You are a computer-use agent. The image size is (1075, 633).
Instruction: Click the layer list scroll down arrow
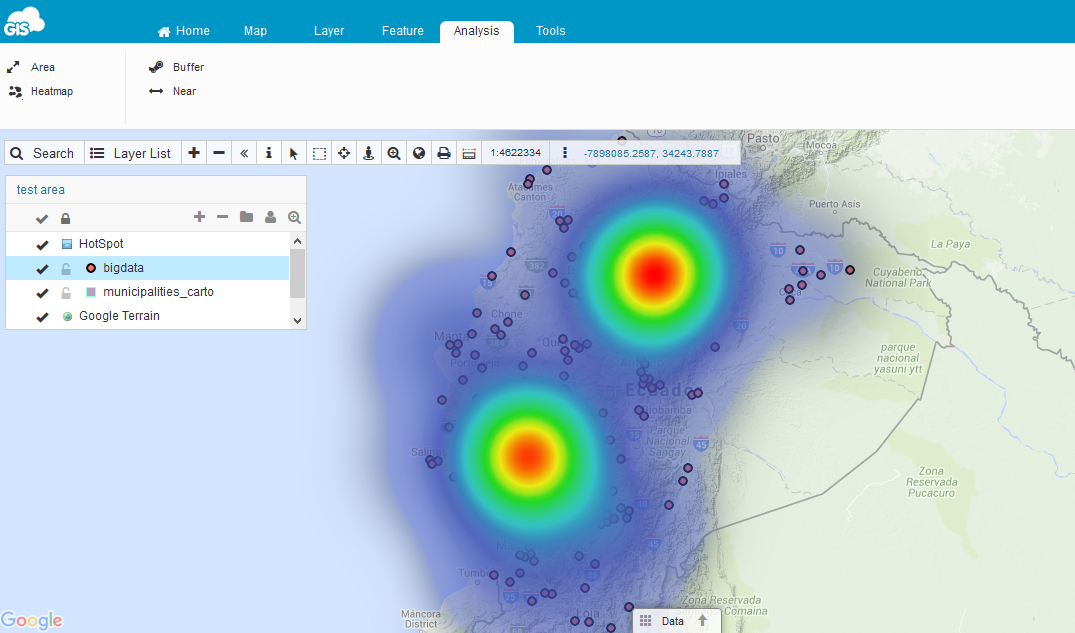tap(297, 320)
